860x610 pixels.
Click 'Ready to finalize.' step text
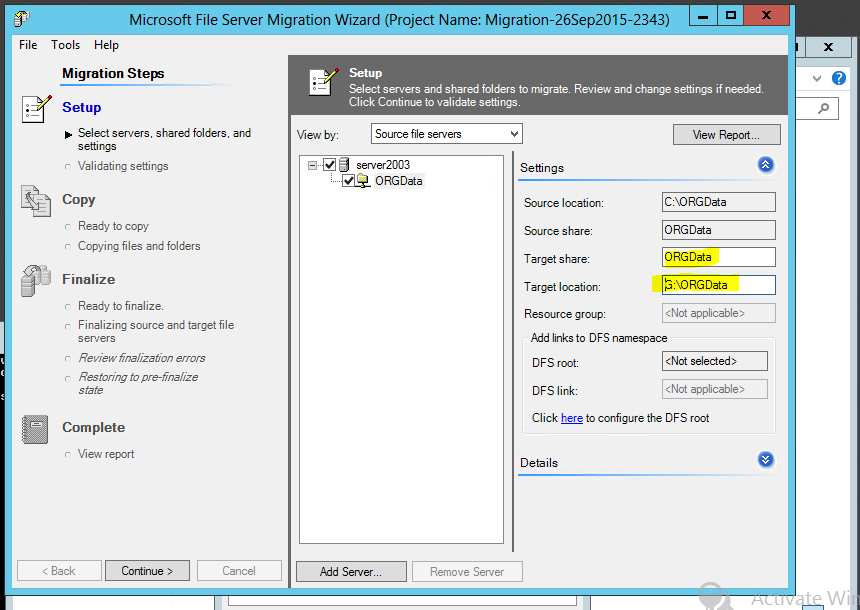121,306
